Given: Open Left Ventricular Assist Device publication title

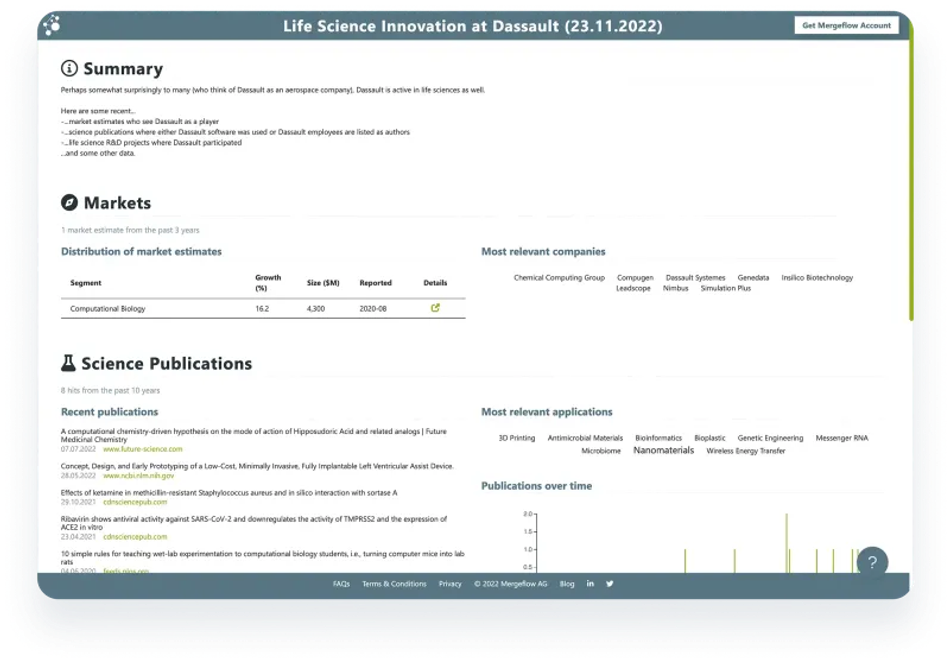Looking at the screenshot, I should (x=257, y=466).
